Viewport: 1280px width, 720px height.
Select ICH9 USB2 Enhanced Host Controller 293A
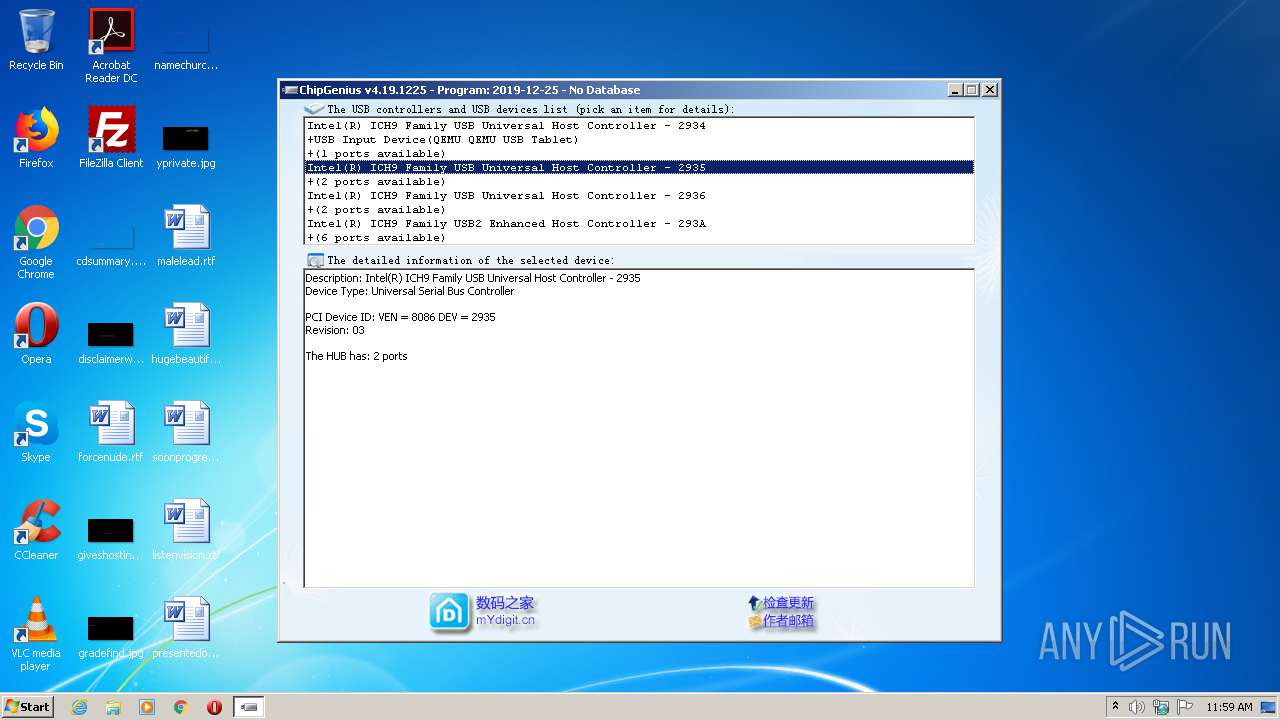coord(639,224)
